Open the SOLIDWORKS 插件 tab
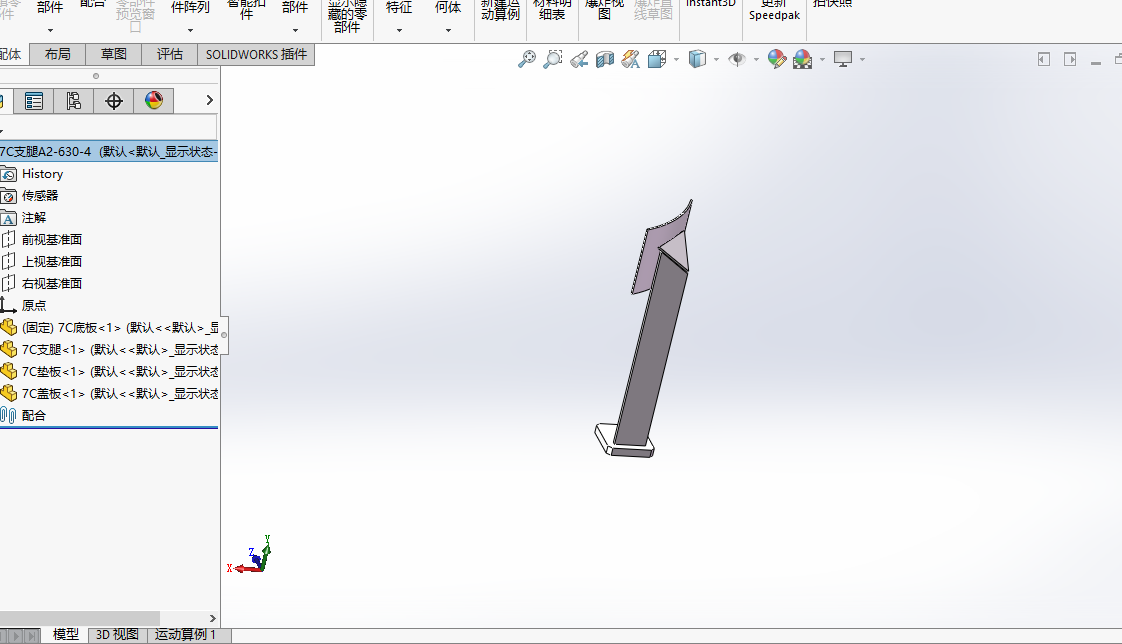The image size is (1122, 644). click(256, 54)
